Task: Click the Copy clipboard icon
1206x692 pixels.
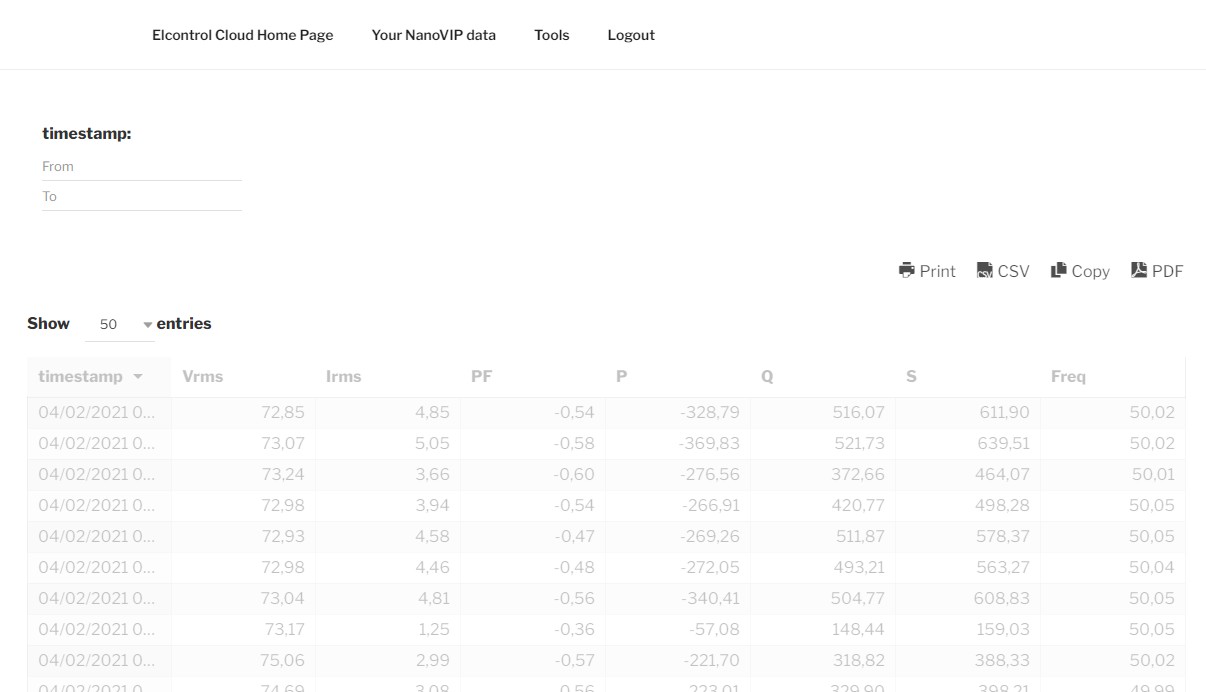Action: pos(1059,270)
